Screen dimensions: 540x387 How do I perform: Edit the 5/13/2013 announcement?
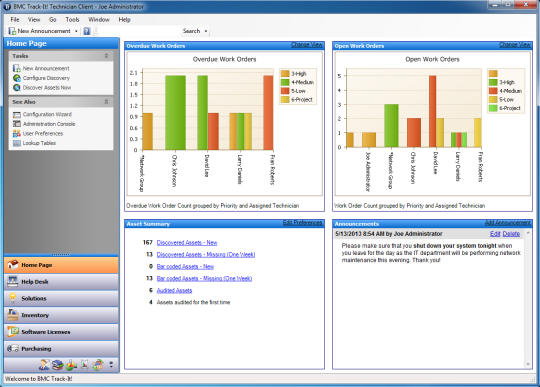(x=495, y=234)
